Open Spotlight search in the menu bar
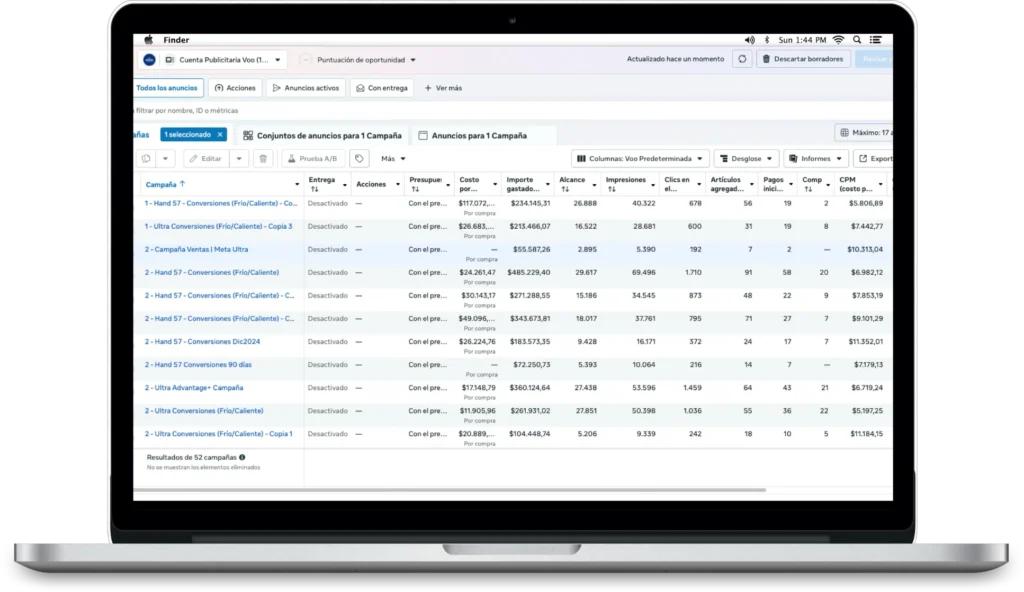 click(x=855, y=40)
